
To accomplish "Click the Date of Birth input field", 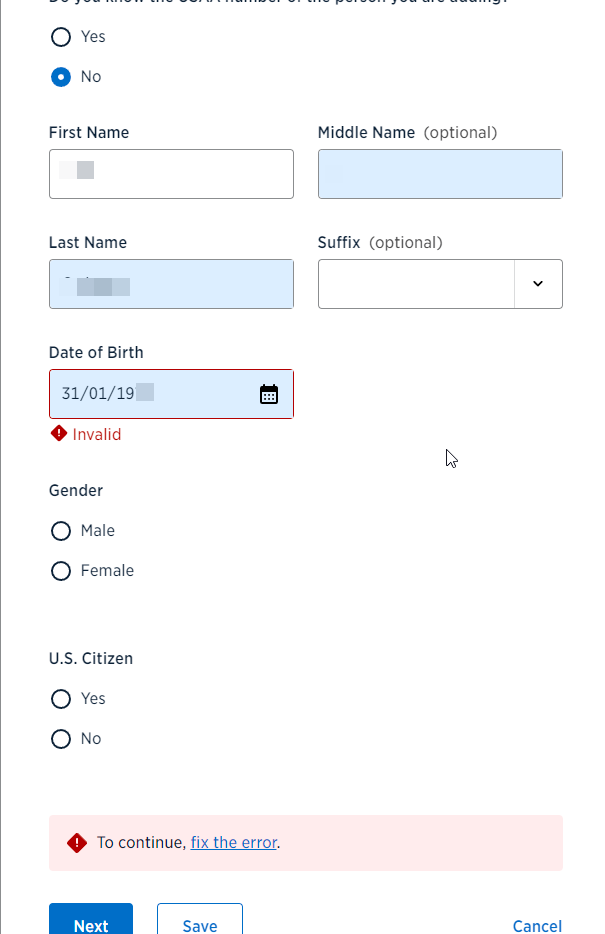I will 150,394.
